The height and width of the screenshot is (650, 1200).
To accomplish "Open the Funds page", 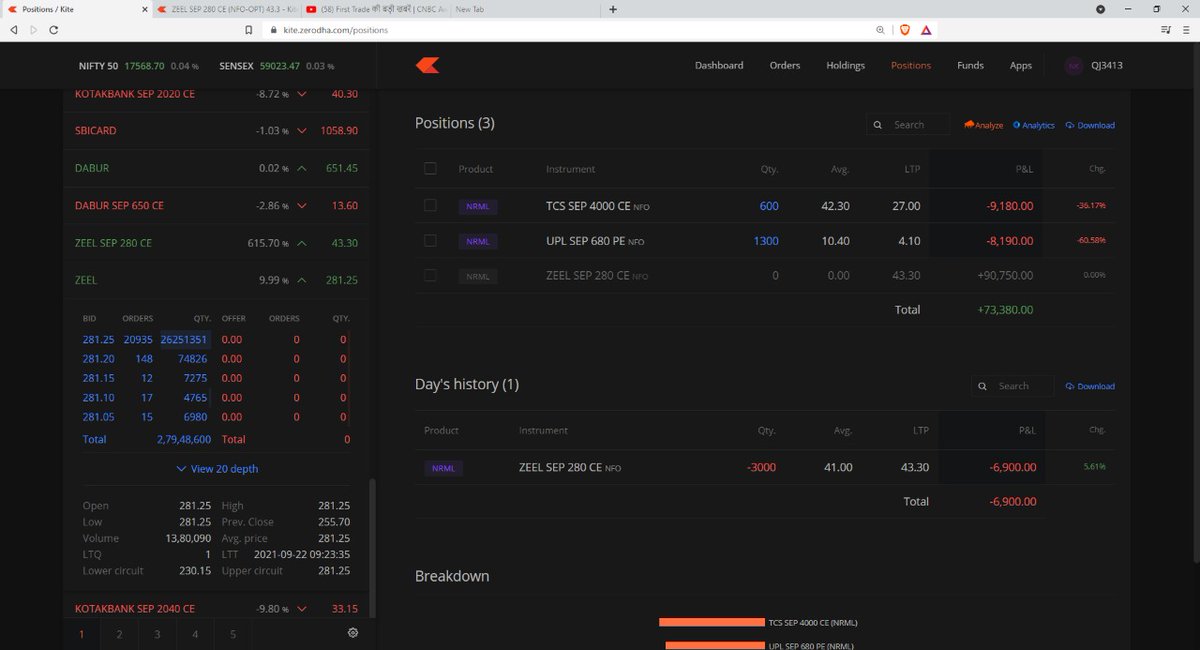I will click(970, 65).
